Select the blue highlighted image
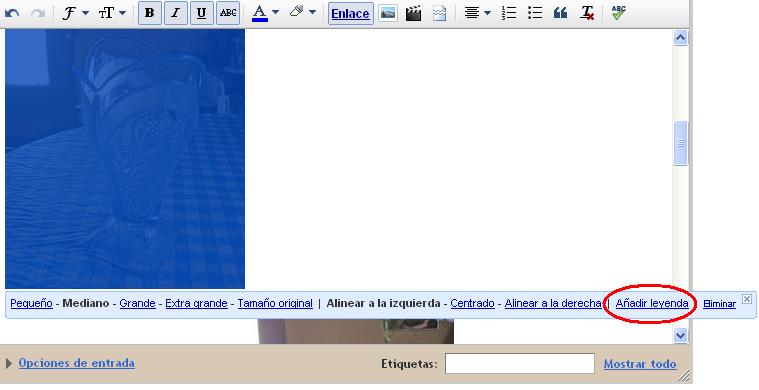The height and width of the screenshot is (390, 759). [x=125, y=159]
